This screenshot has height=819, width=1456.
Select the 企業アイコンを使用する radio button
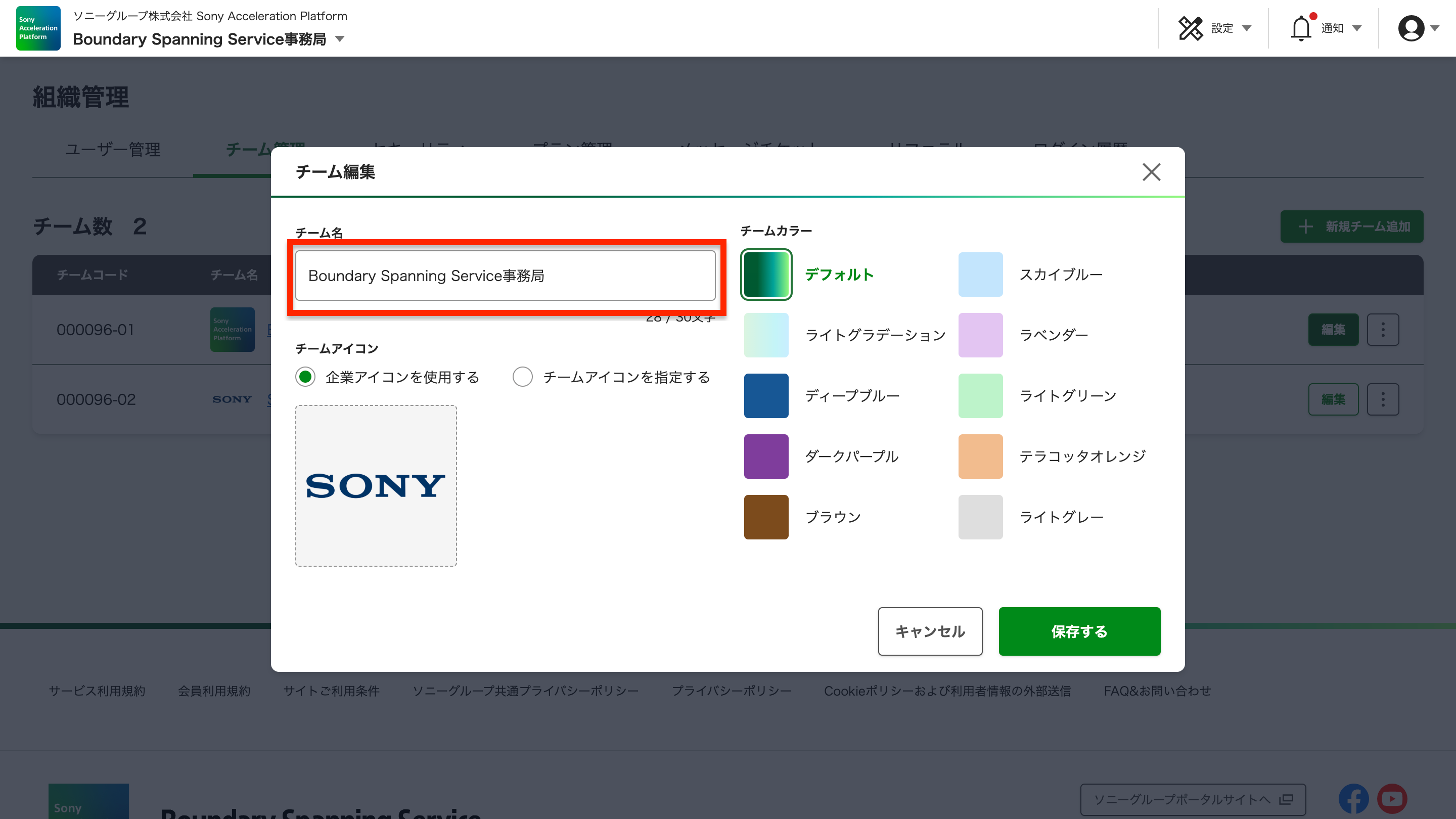coord(305,377)
